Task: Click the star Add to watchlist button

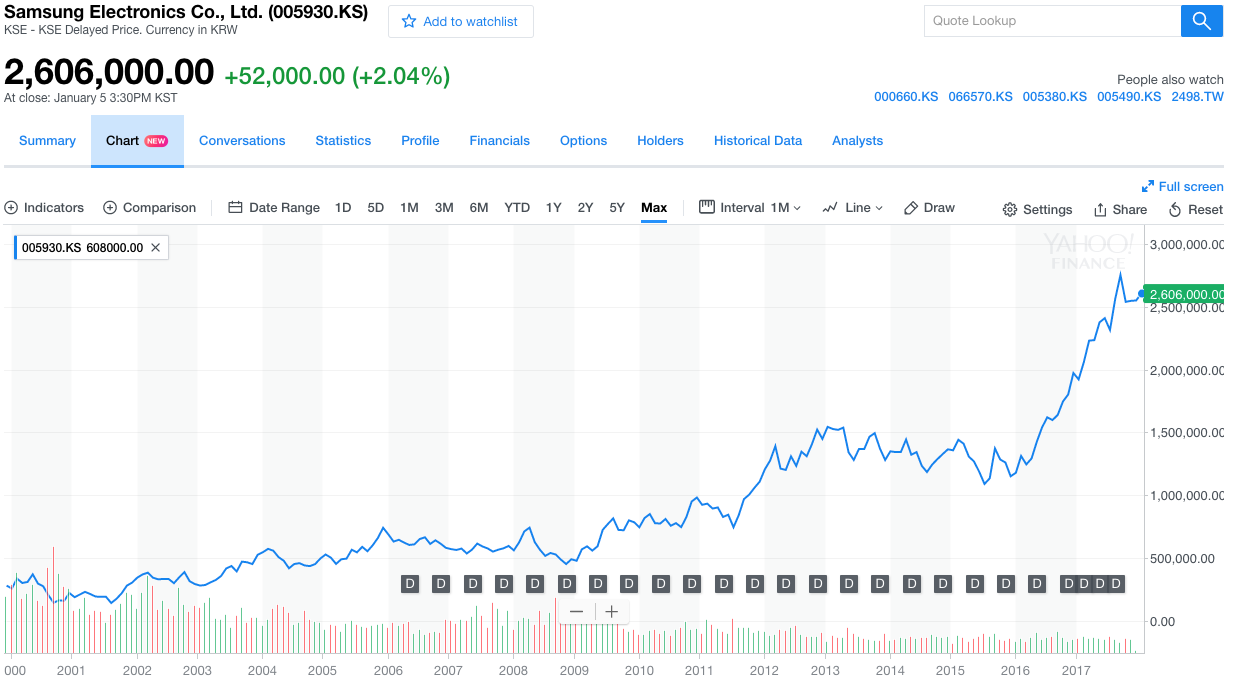Action: 460,21
